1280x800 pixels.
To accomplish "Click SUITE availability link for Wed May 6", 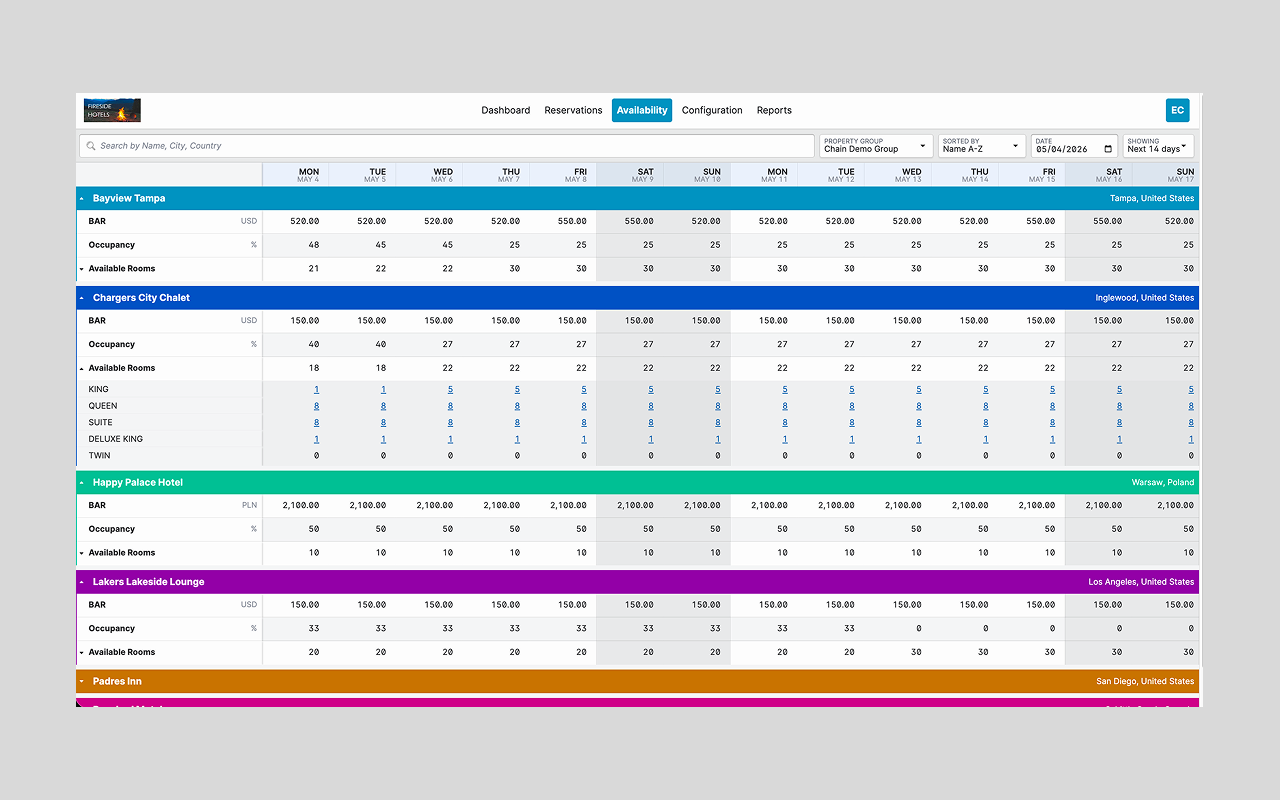I will [x=450, y=423].
